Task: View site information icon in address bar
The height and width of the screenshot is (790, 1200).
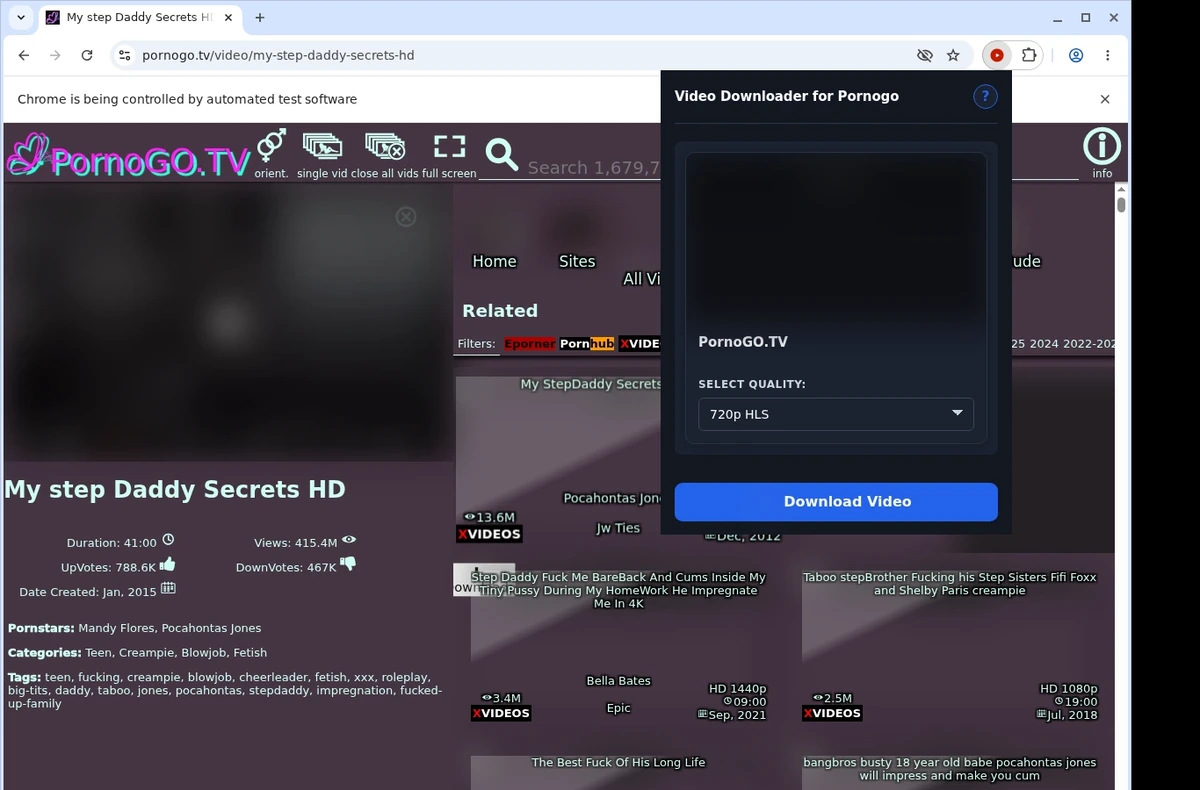Action: tap(124, 56)
